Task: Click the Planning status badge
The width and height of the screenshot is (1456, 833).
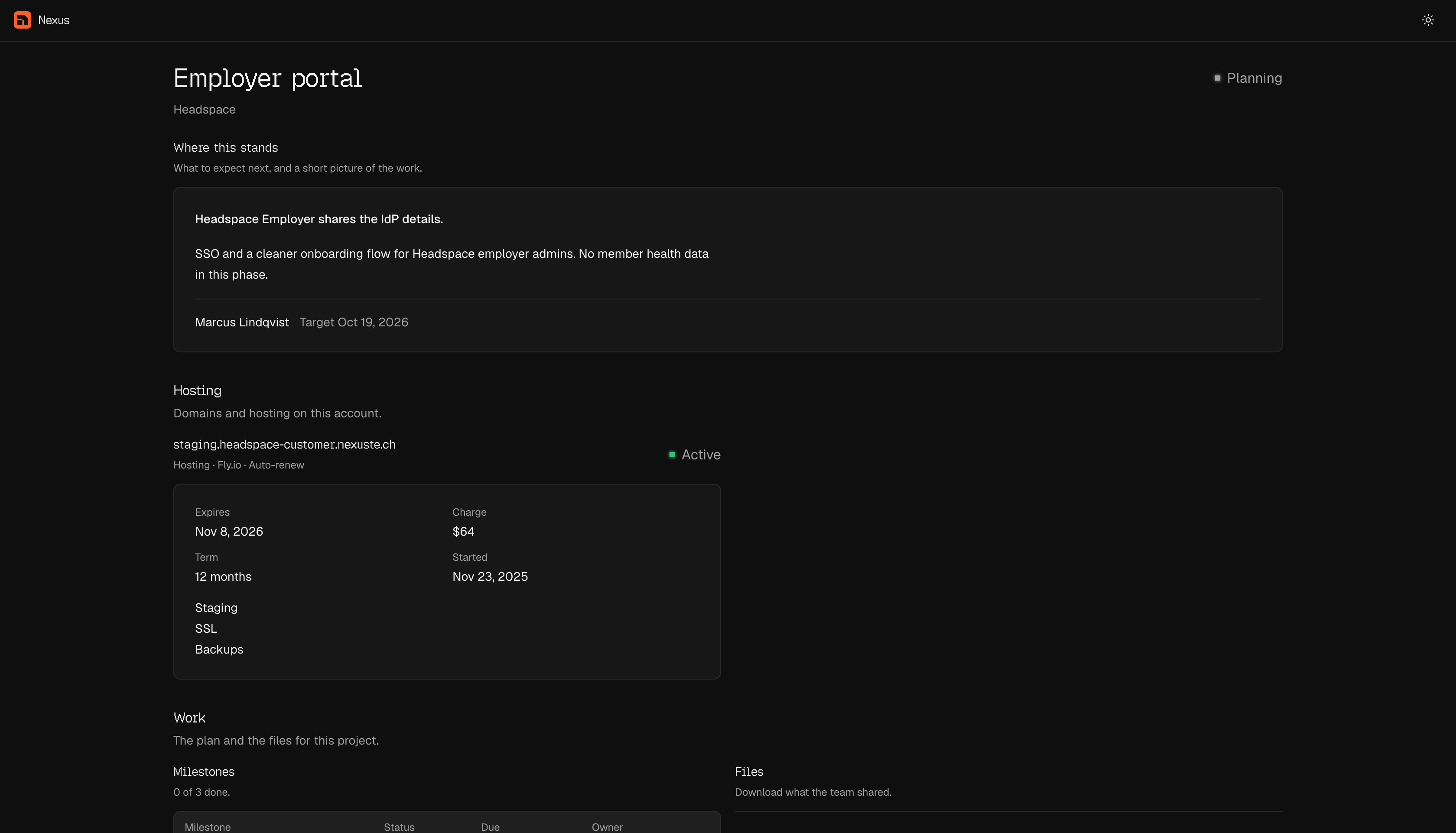Action: pyautogui.click(x=1248, y=78)
